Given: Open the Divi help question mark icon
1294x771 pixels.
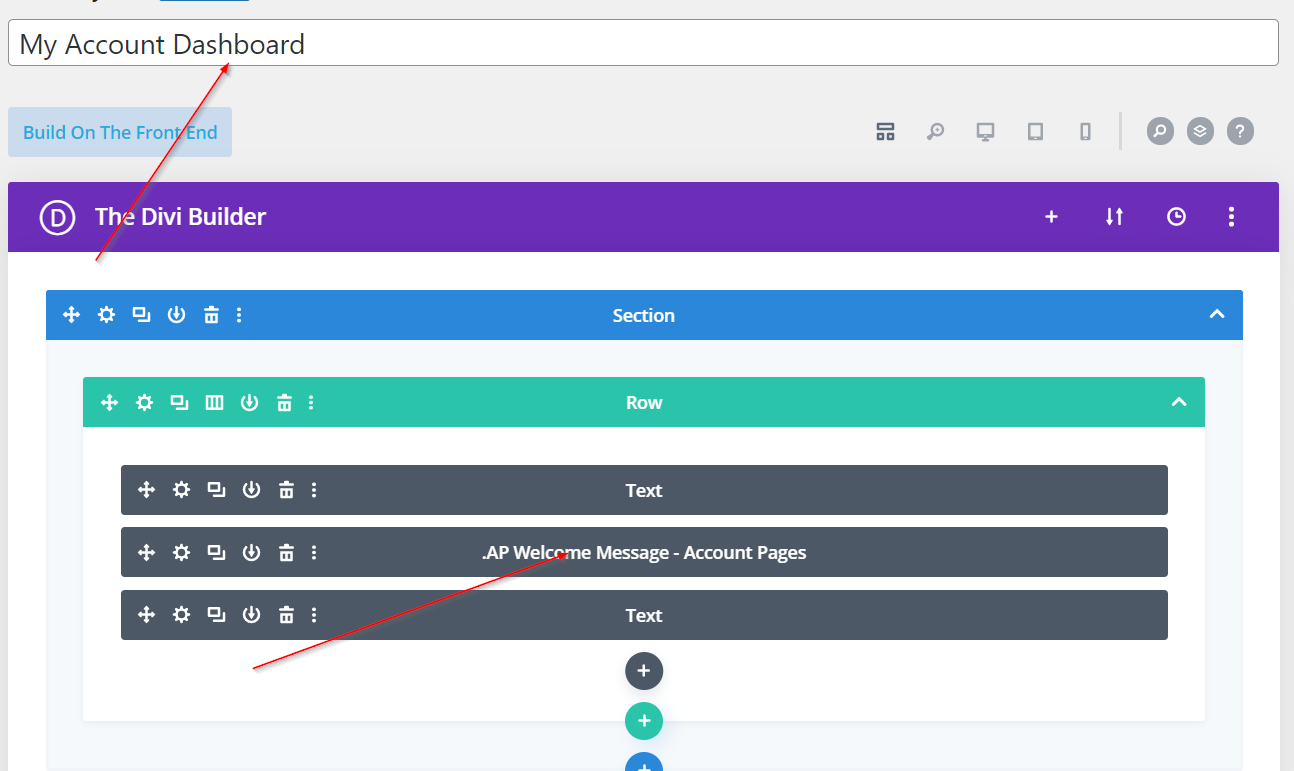Looking at the screenshot, I should point(1240,131).
